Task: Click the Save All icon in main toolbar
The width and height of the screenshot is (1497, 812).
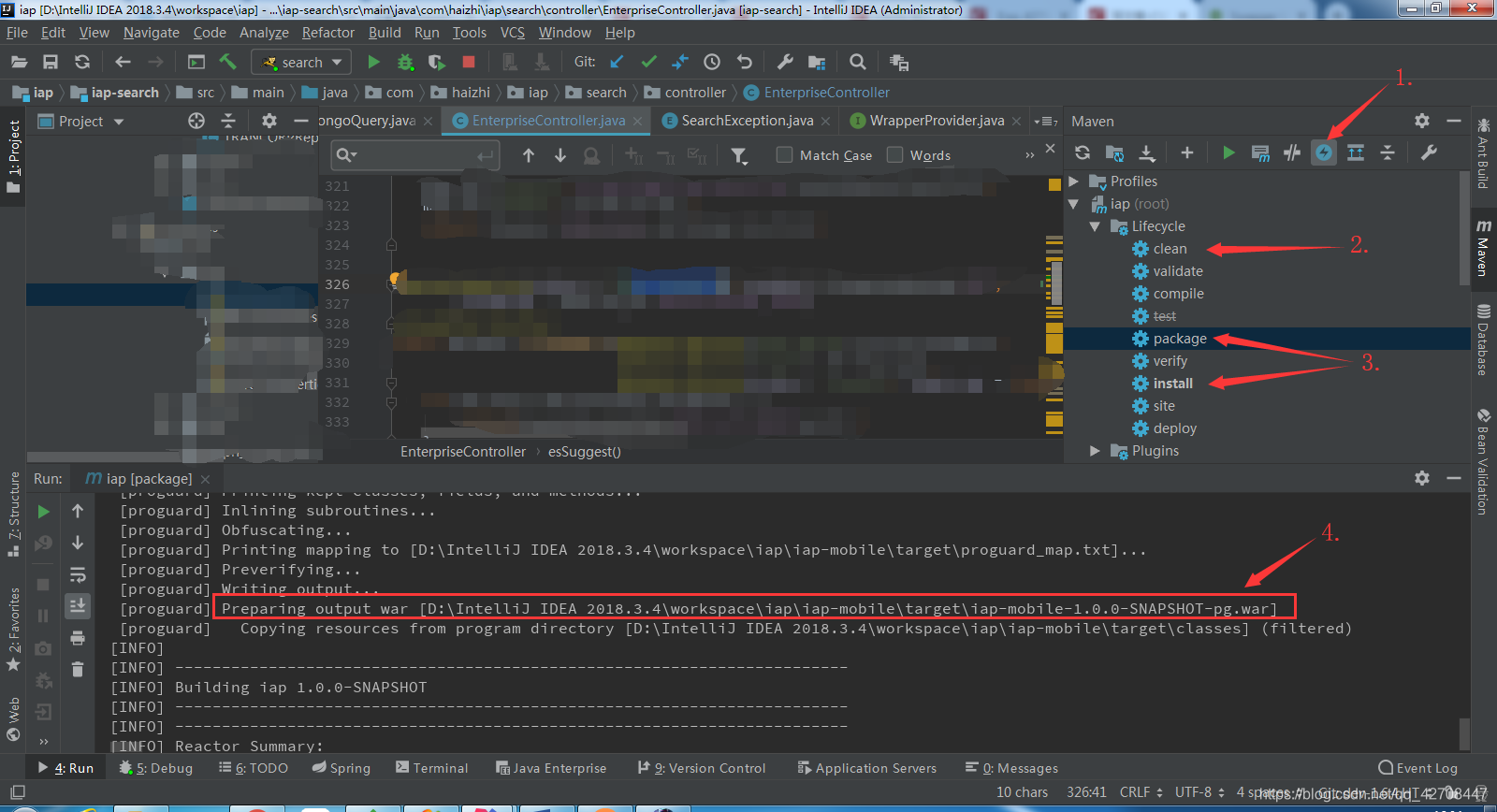Action: pos(51,62)
